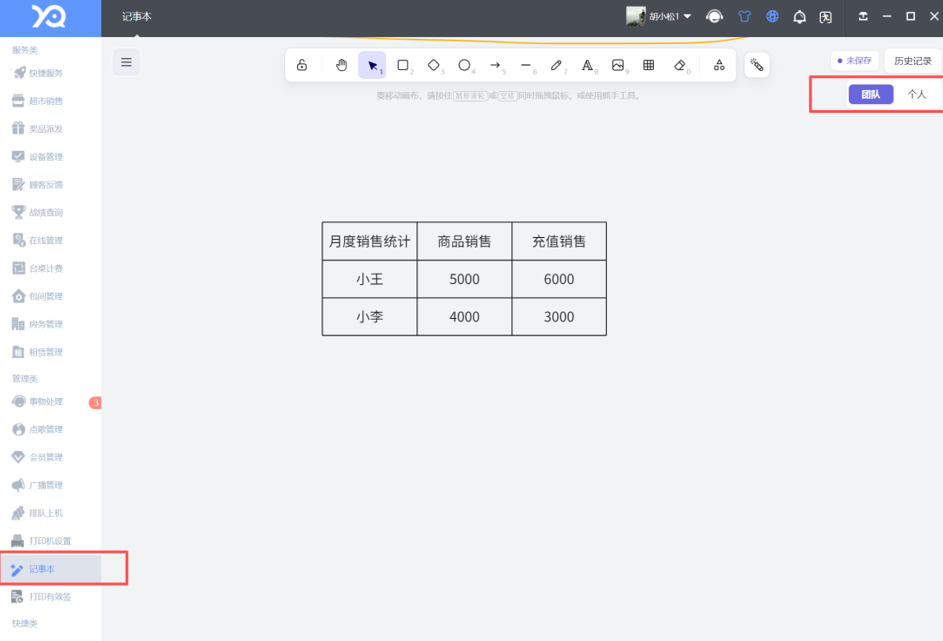The image size is (943, 641).
Task: Open the insert image tool
Action: click(x=618, y=65)
